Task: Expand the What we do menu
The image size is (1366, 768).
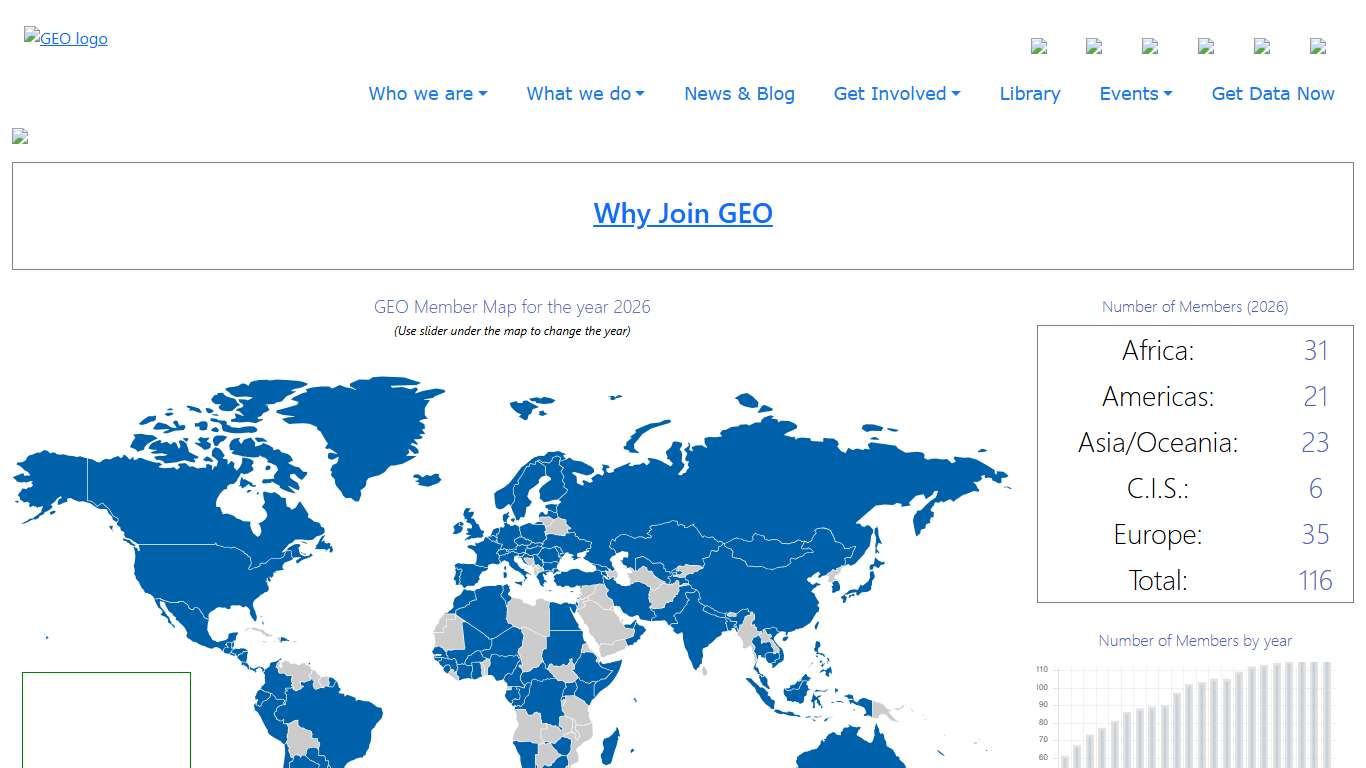Action: click(x=585, y=93)
